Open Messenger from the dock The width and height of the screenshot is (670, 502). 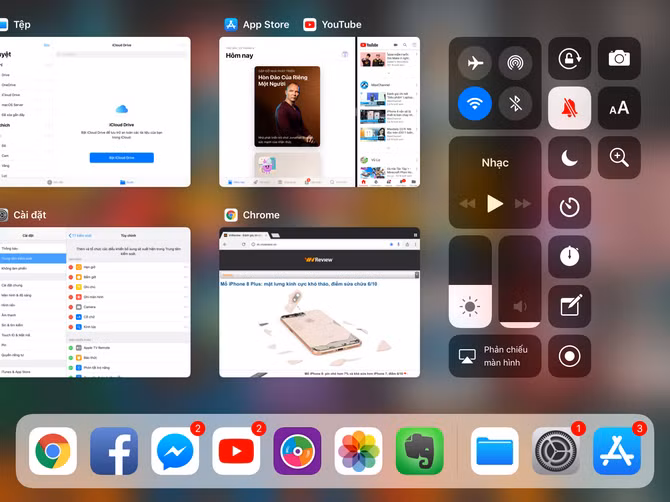[175, 451]
